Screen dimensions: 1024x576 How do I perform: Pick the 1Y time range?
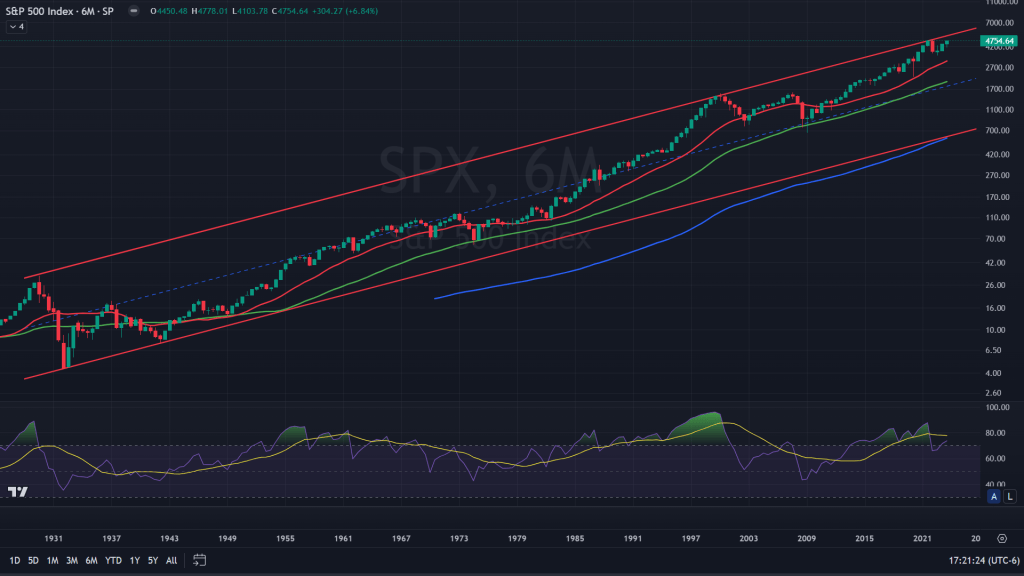135,559
